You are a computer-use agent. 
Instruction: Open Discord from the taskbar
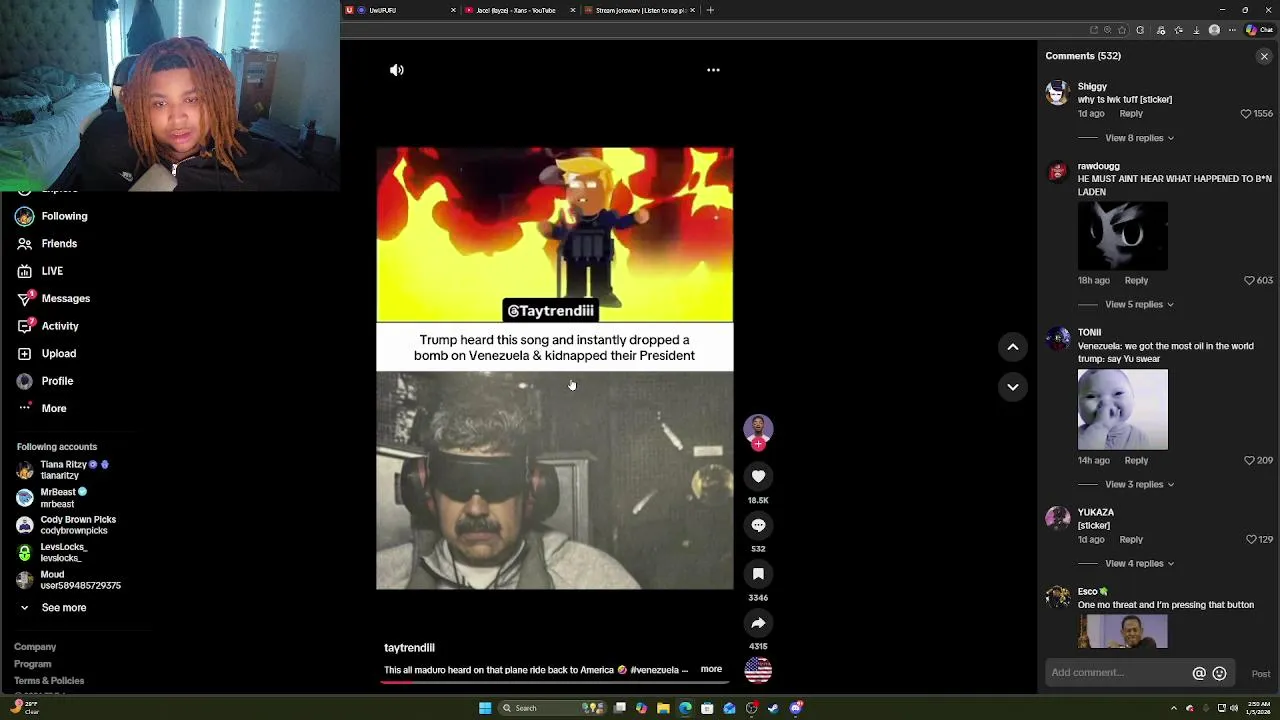point(796,708)
